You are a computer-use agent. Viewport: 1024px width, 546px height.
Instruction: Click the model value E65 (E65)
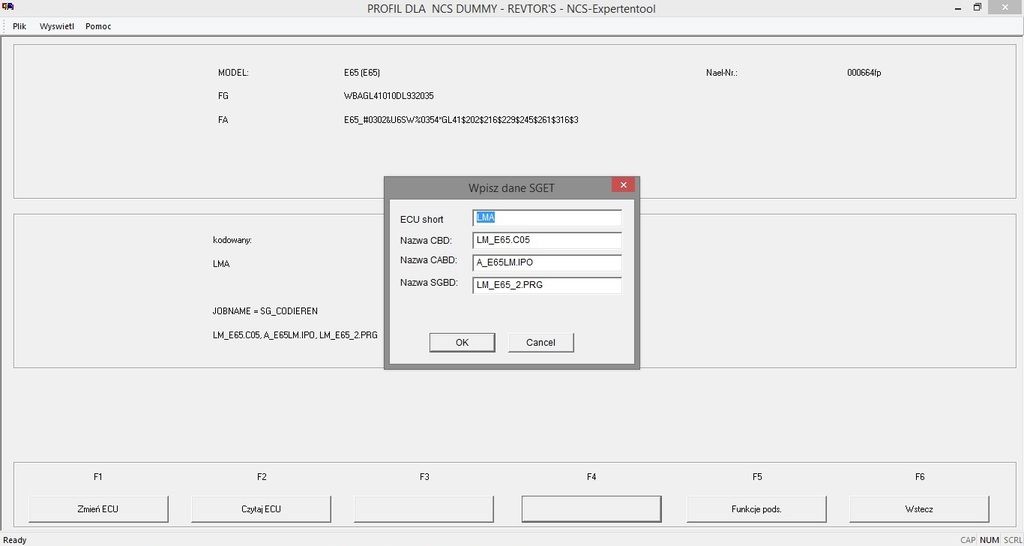(362, 73)
